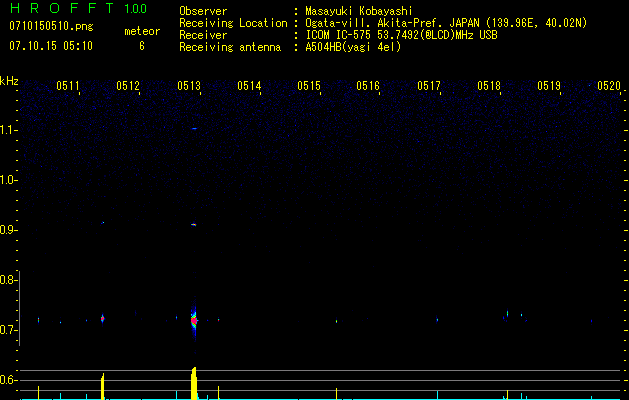Viewport: 629px width, 400px height.
Task: Click the 0515 time marker
Action: (x=309, y=86)
